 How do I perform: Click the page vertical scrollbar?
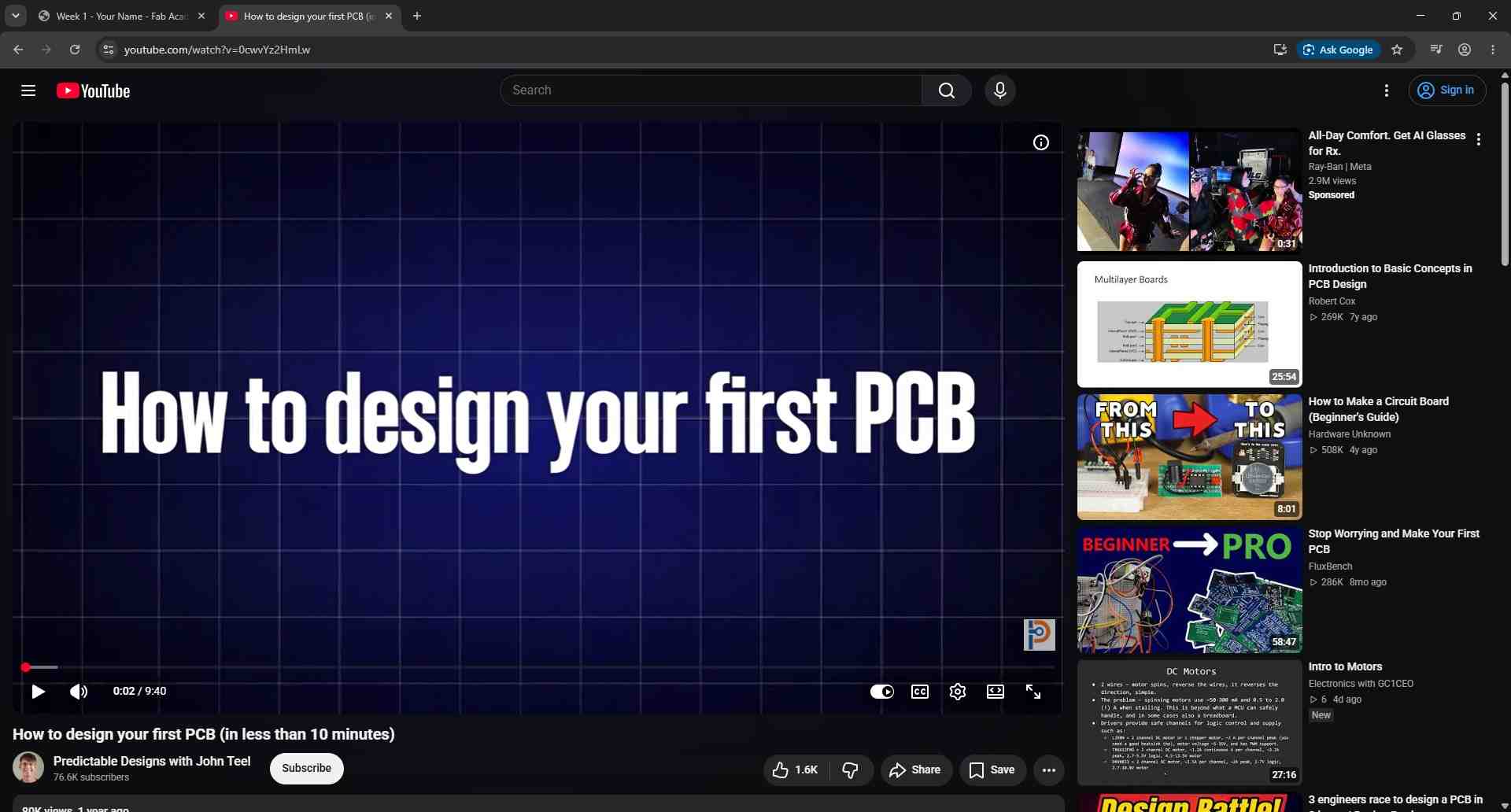[x=1505, y=173]
